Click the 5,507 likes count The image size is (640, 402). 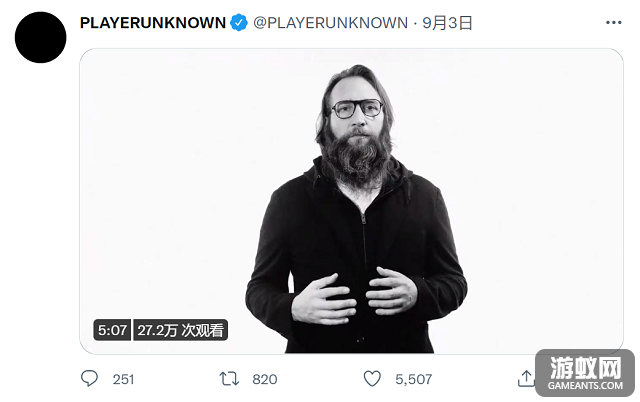tap(413, 380)
